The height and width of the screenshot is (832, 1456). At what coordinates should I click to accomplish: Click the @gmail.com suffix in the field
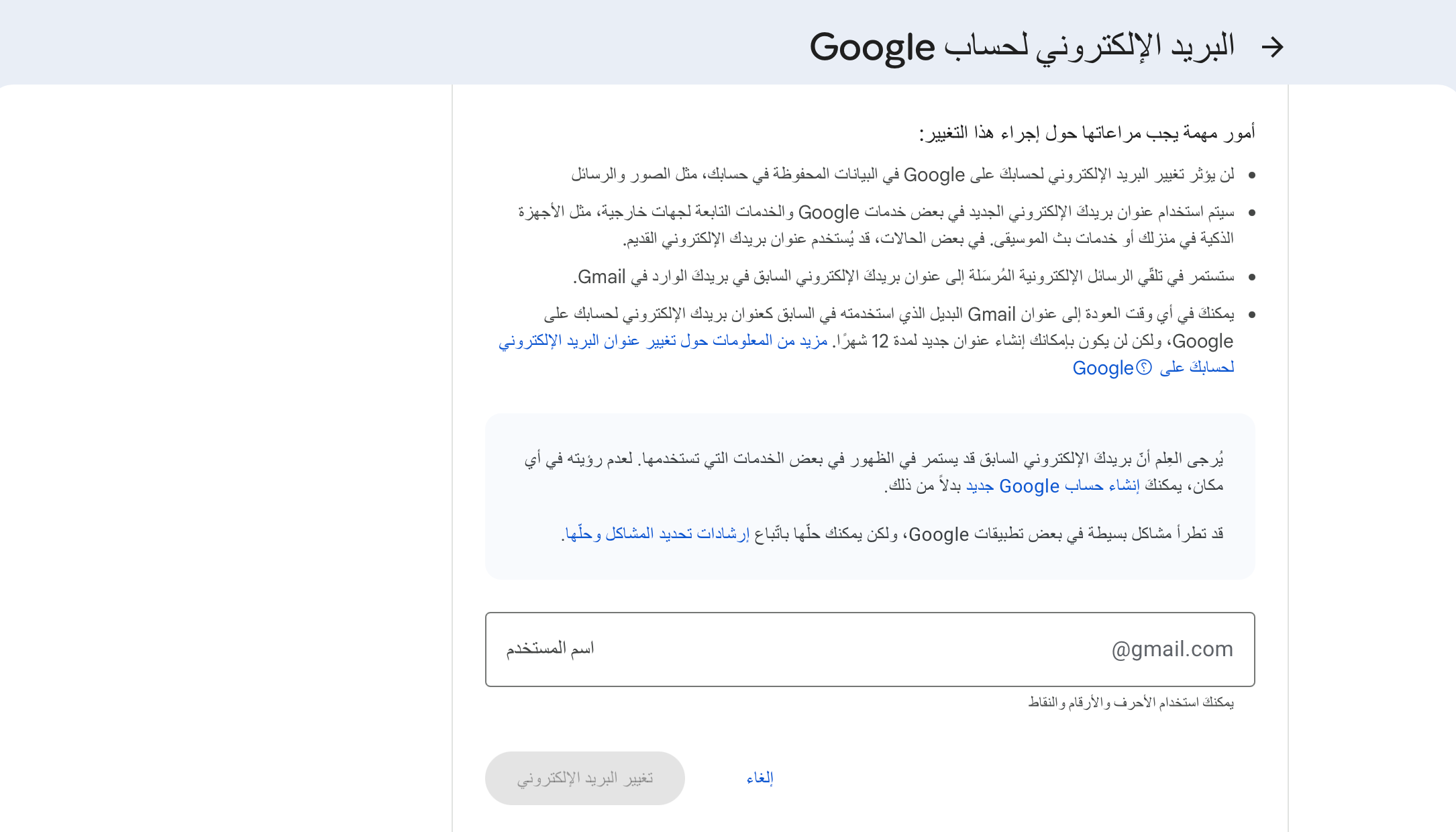(x=1172, y=649)
